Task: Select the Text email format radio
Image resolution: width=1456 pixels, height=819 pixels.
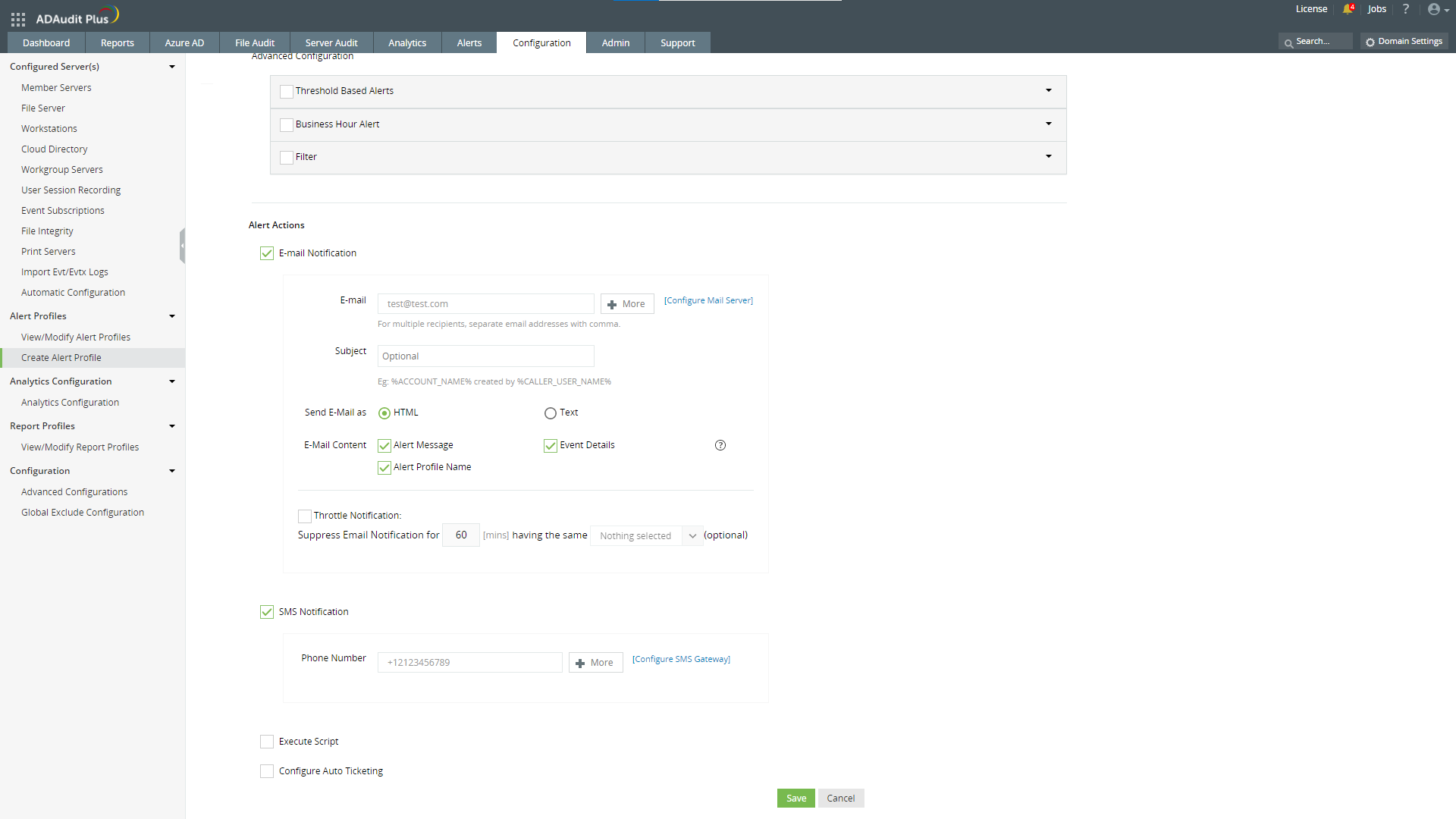Action: tap(551, 413)
